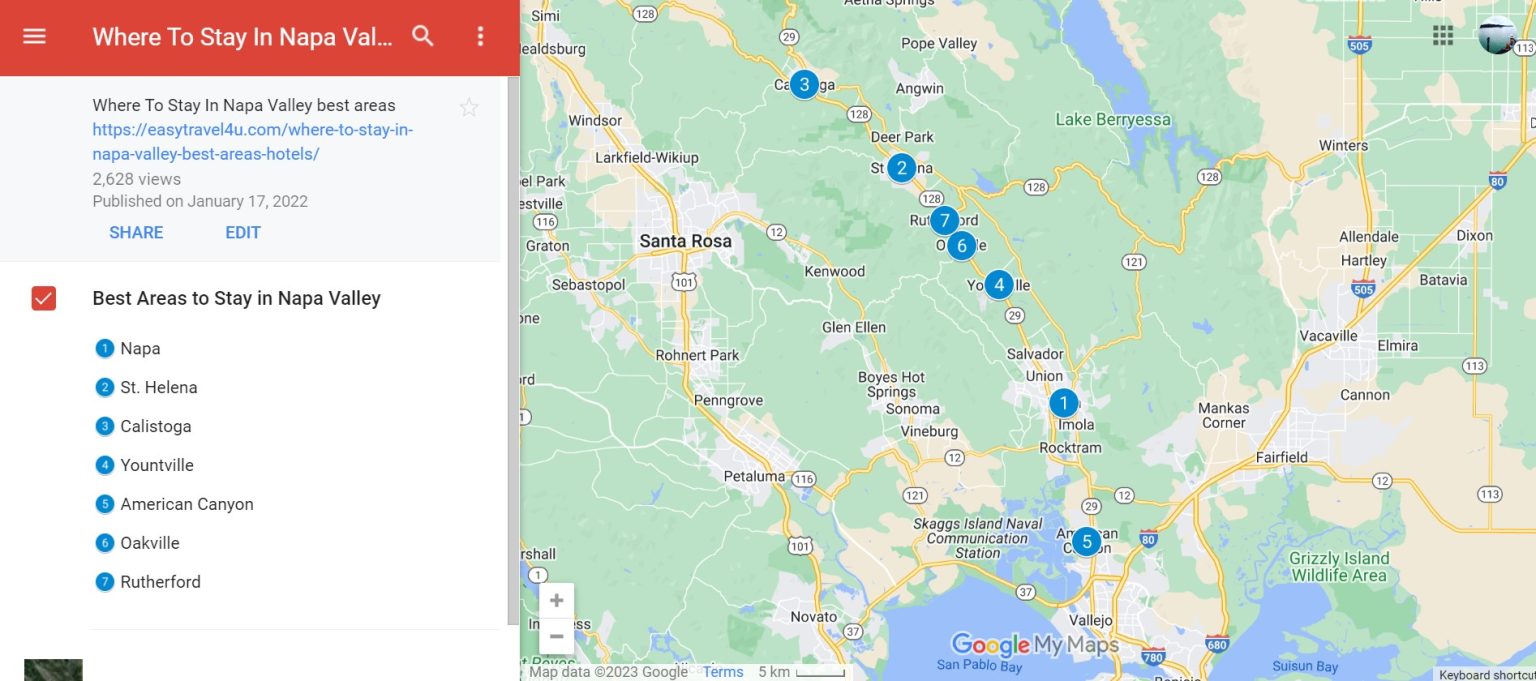Open map search
This screenshot has height=681, width=1536.
[x=422, y=36]
